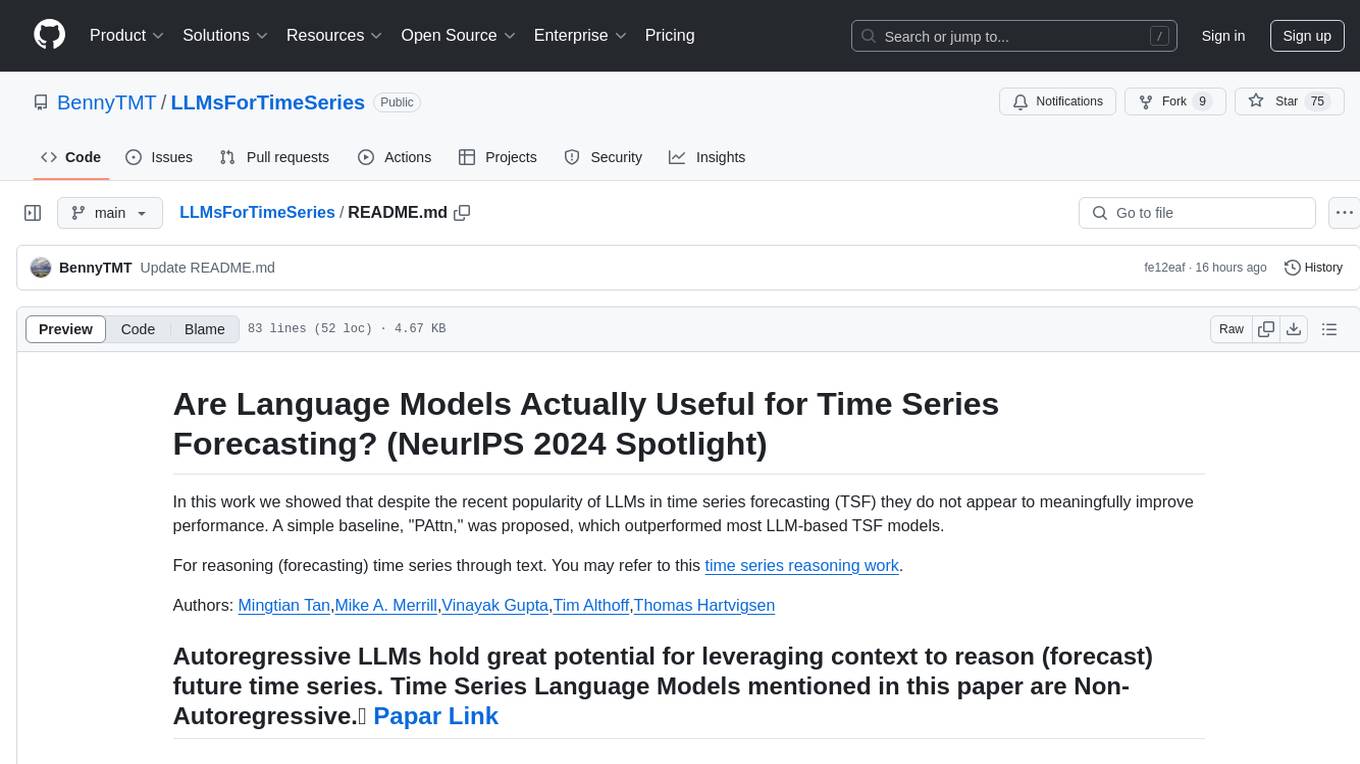Image resolution: width=1360 pixels, height=764 pixels.
Task: Expand the Enterprise menu
Action: coord(580,35)
